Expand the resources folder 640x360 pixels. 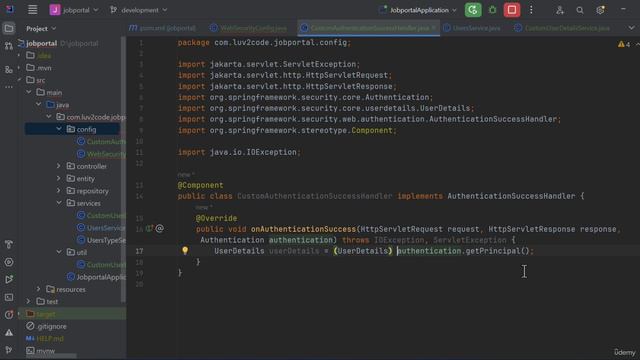(39, 289)
